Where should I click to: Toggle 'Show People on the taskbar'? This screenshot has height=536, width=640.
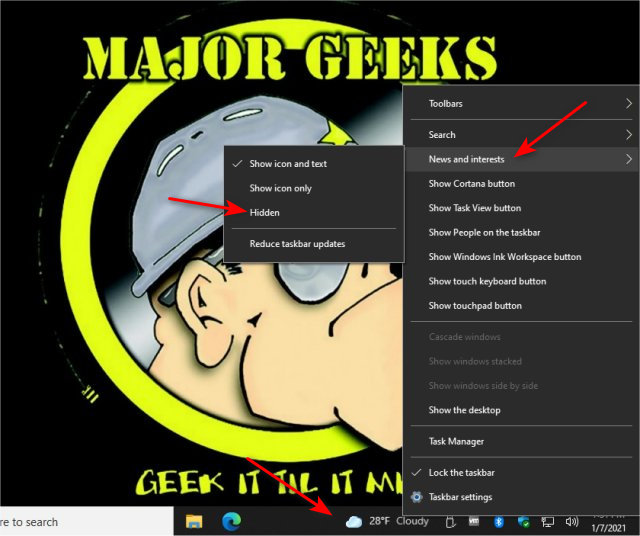pos(521,233)
